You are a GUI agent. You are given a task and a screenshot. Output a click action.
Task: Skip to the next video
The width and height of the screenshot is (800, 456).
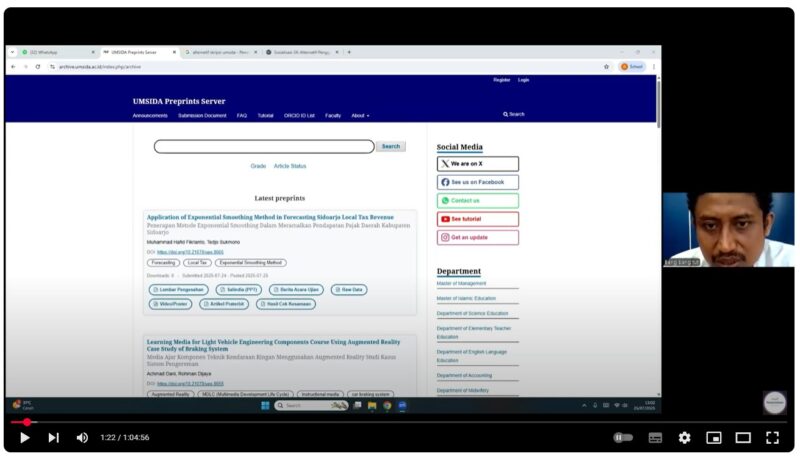pos(54,438)
